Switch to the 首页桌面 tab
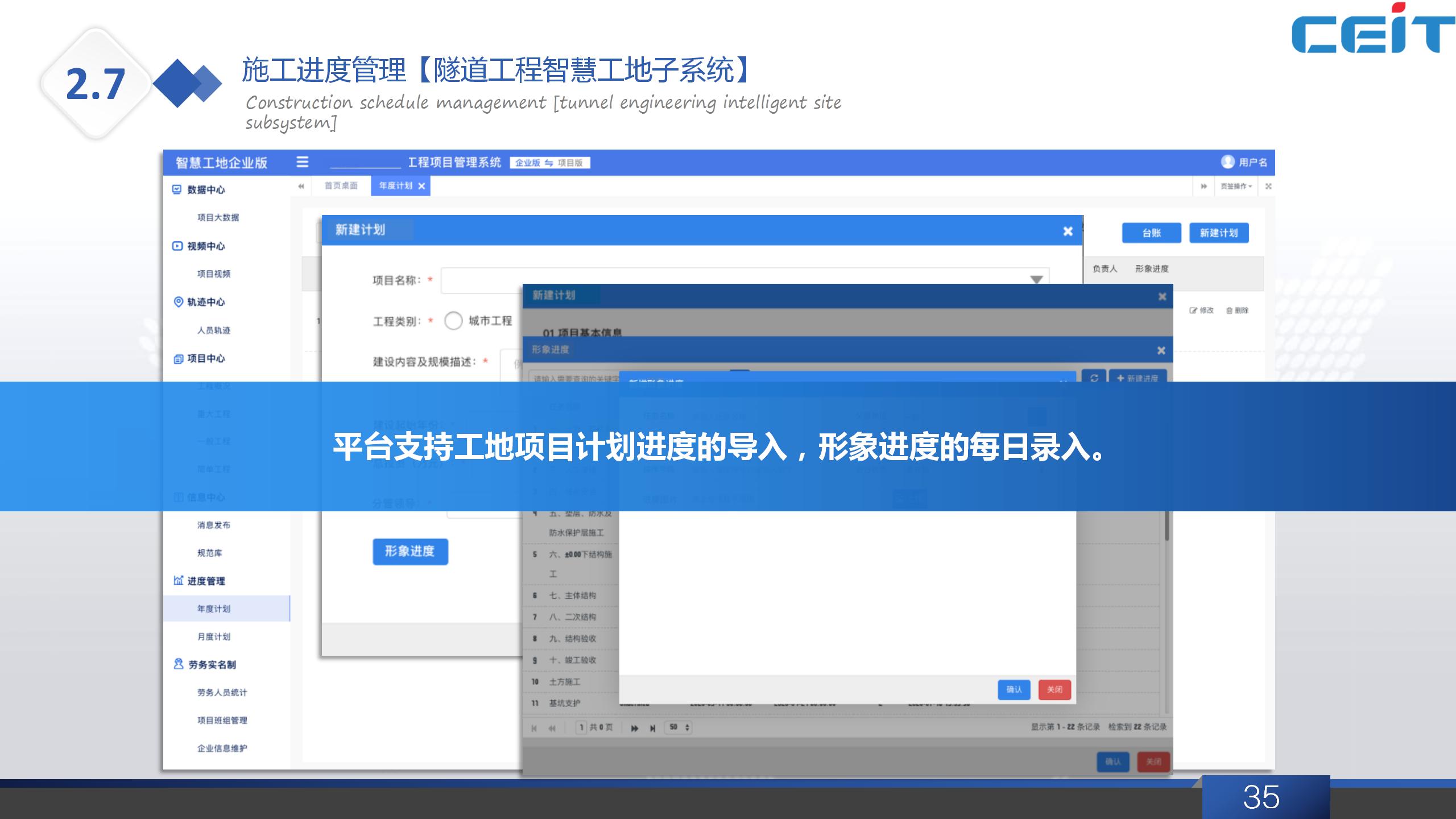Screen dimensions: 1456x819 pyautogui.click(x=341, y=186)
